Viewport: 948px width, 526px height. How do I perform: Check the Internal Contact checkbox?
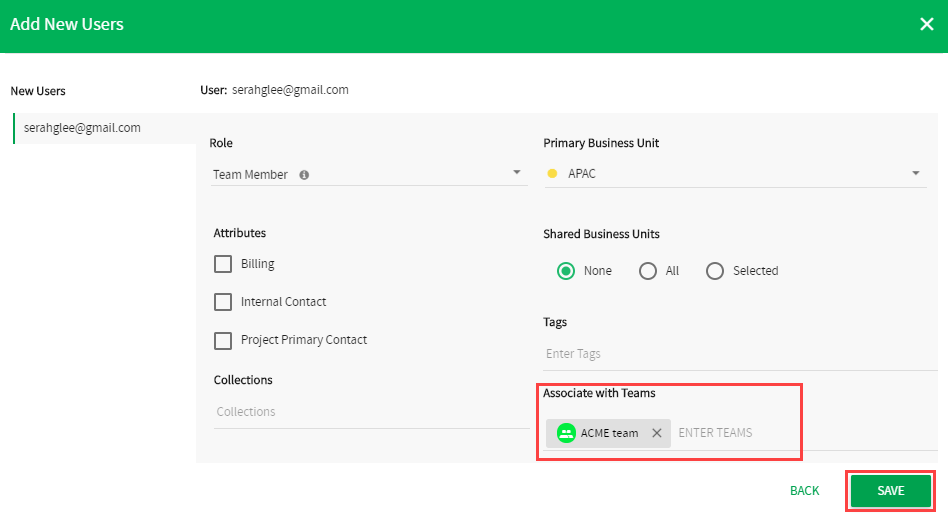[x=222, y=302]
